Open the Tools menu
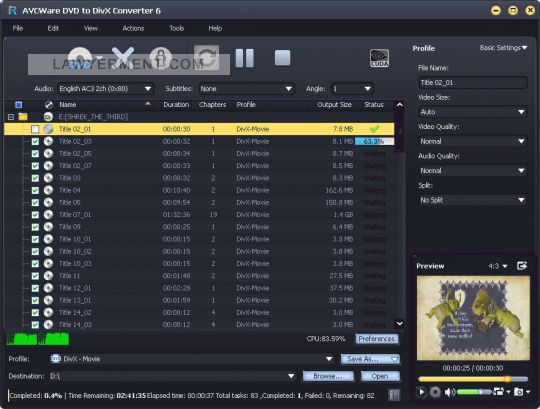540x409 pixels. pos(177,28)
